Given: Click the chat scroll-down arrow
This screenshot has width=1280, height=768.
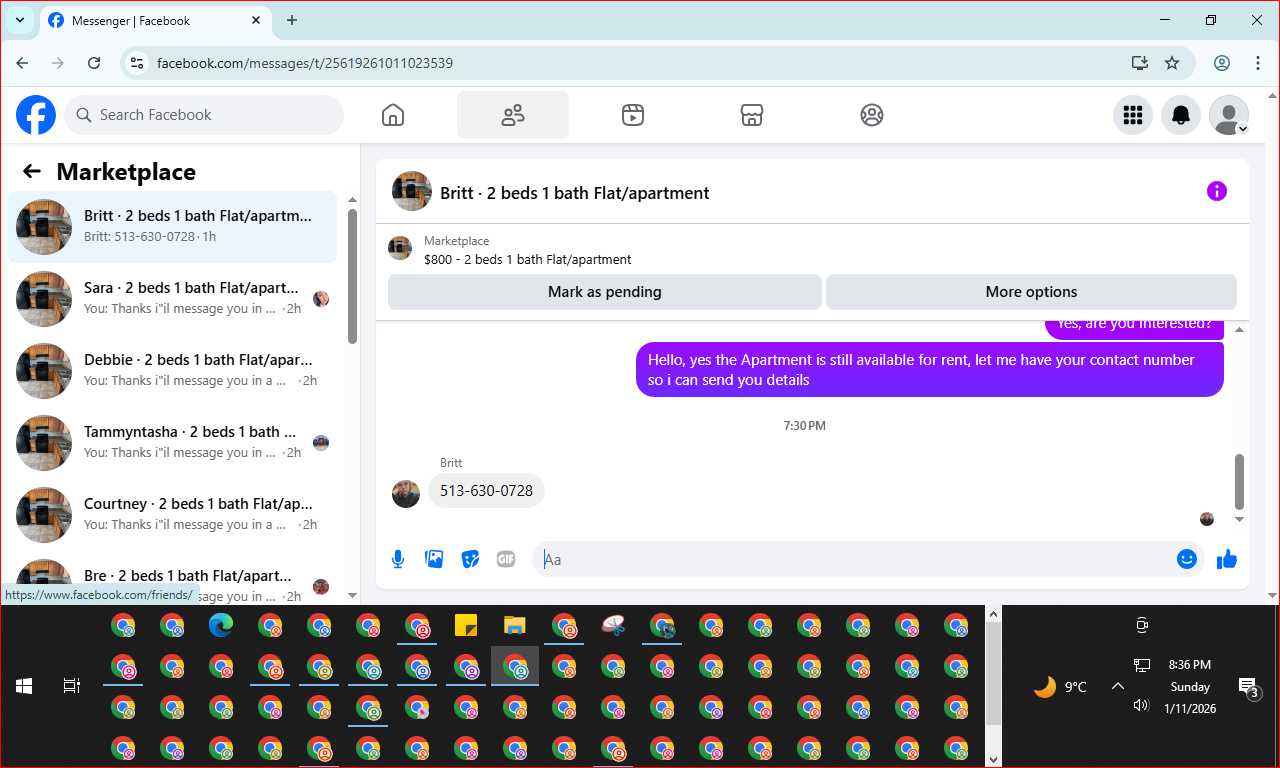Looking at the screenshot, I should tap(1240, 520).
